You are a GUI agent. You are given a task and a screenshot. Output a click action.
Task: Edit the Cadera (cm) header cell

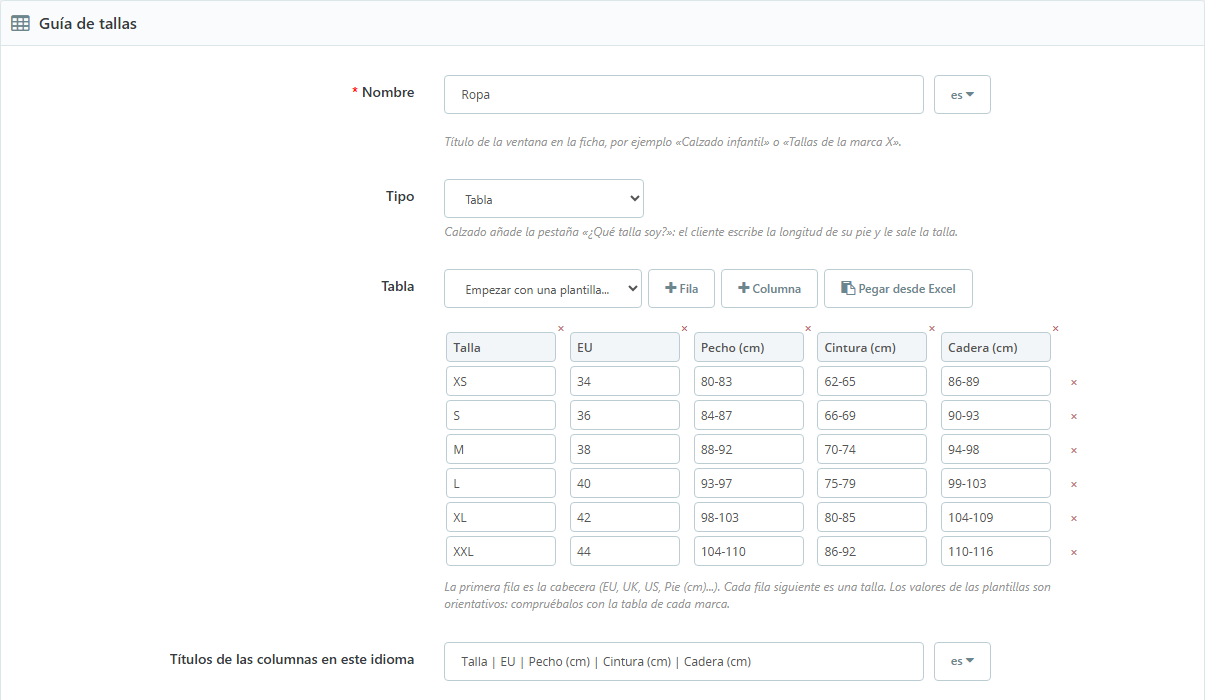pyautogui.click(x=996, y=347)
